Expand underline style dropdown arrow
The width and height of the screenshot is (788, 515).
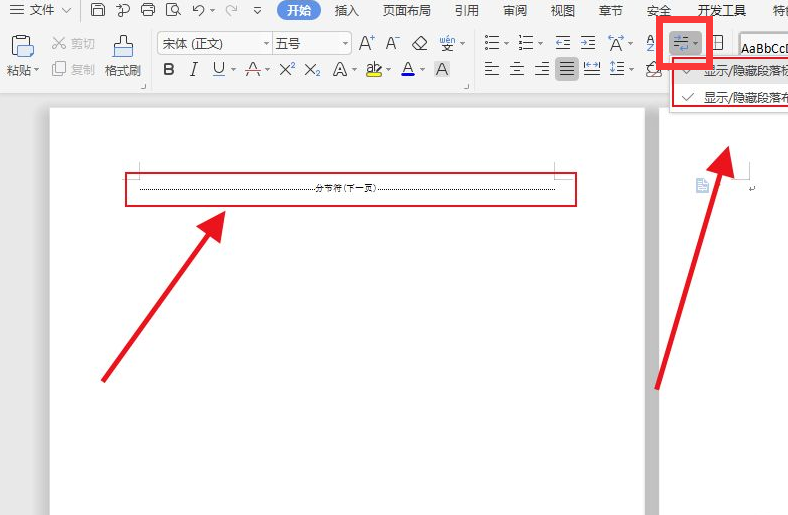pyautogui.click(x=233, y=69)
